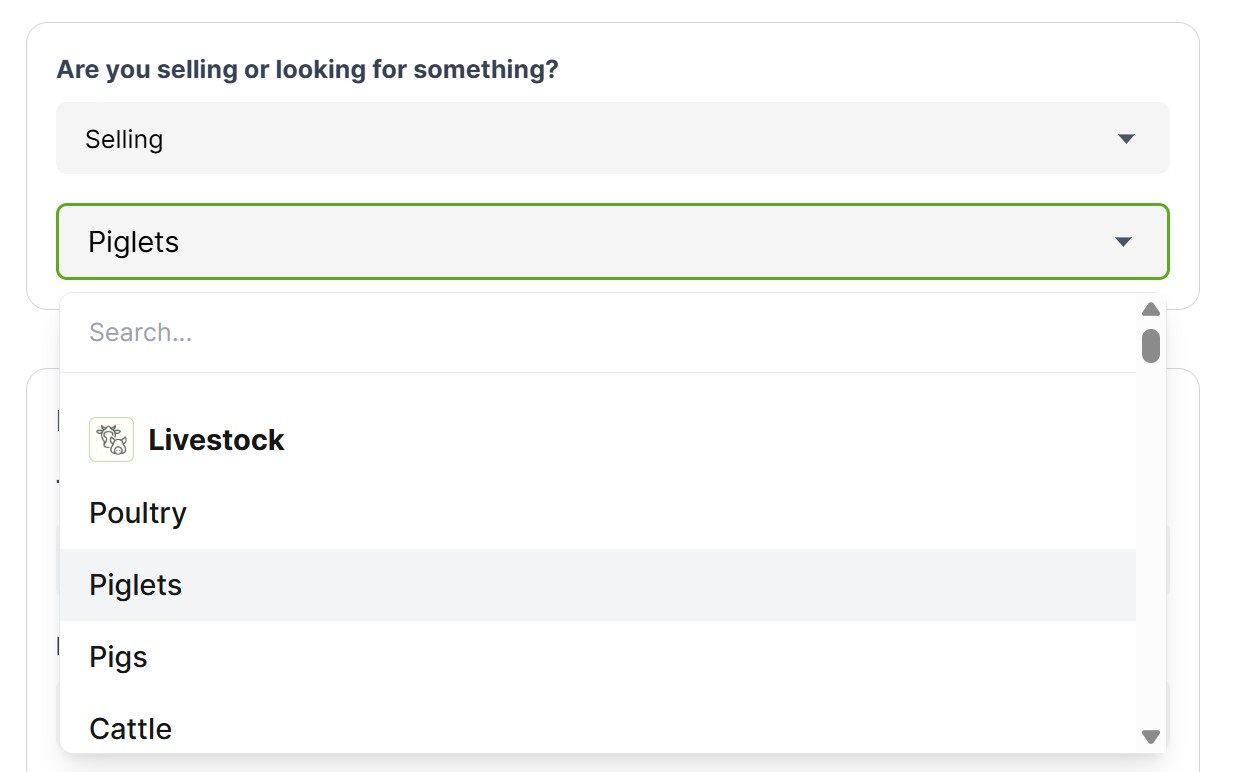Choose the highlighted Piglets option in list
Image resolution: width=1238 pixels, height=772 pixels.
coord(136,585)
